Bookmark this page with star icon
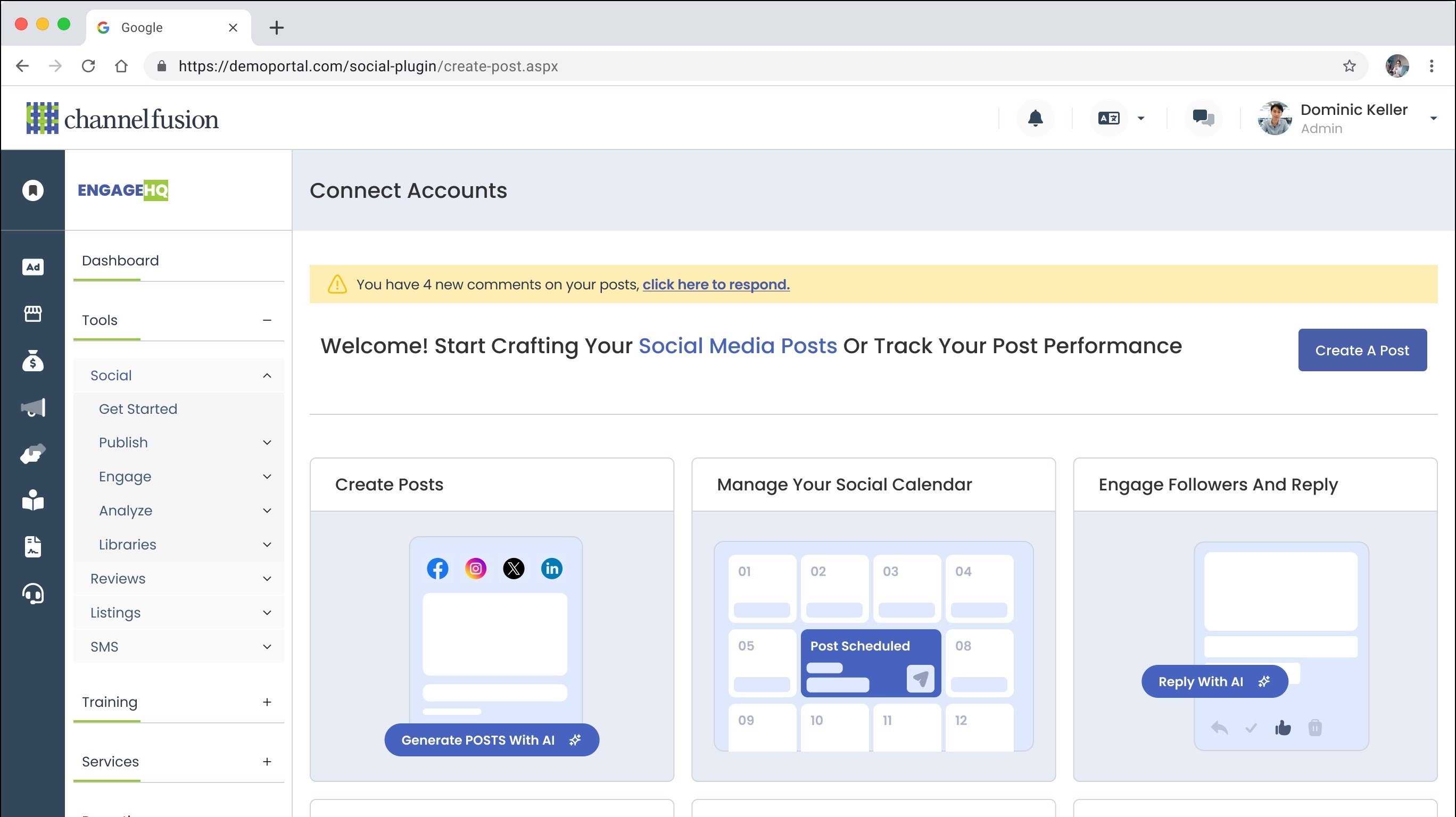The width and height of the screenshot is (1456, 817). click(x=1349, y=66)
